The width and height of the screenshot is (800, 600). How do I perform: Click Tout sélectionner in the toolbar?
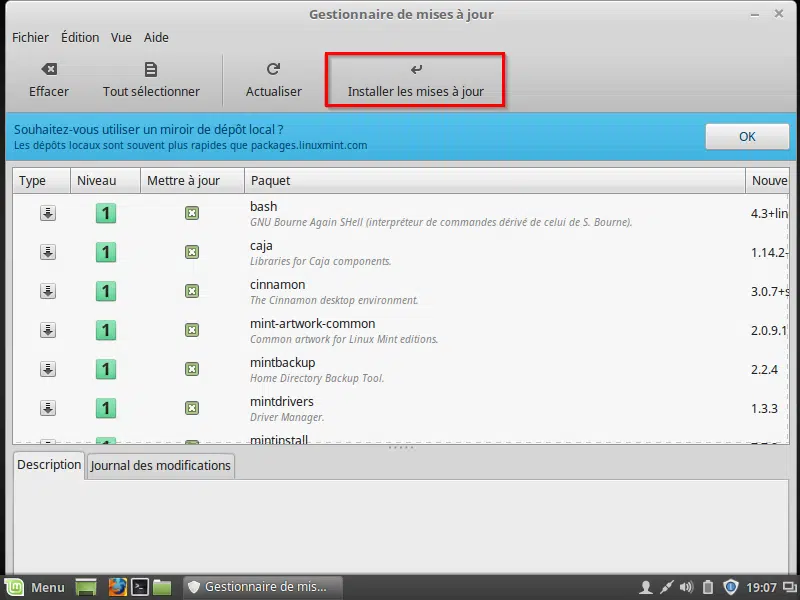point(151,80)
